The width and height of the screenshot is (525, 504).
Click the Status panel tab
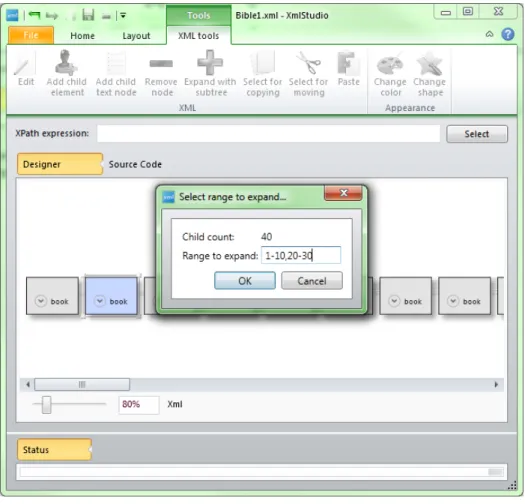pos(54,449)
